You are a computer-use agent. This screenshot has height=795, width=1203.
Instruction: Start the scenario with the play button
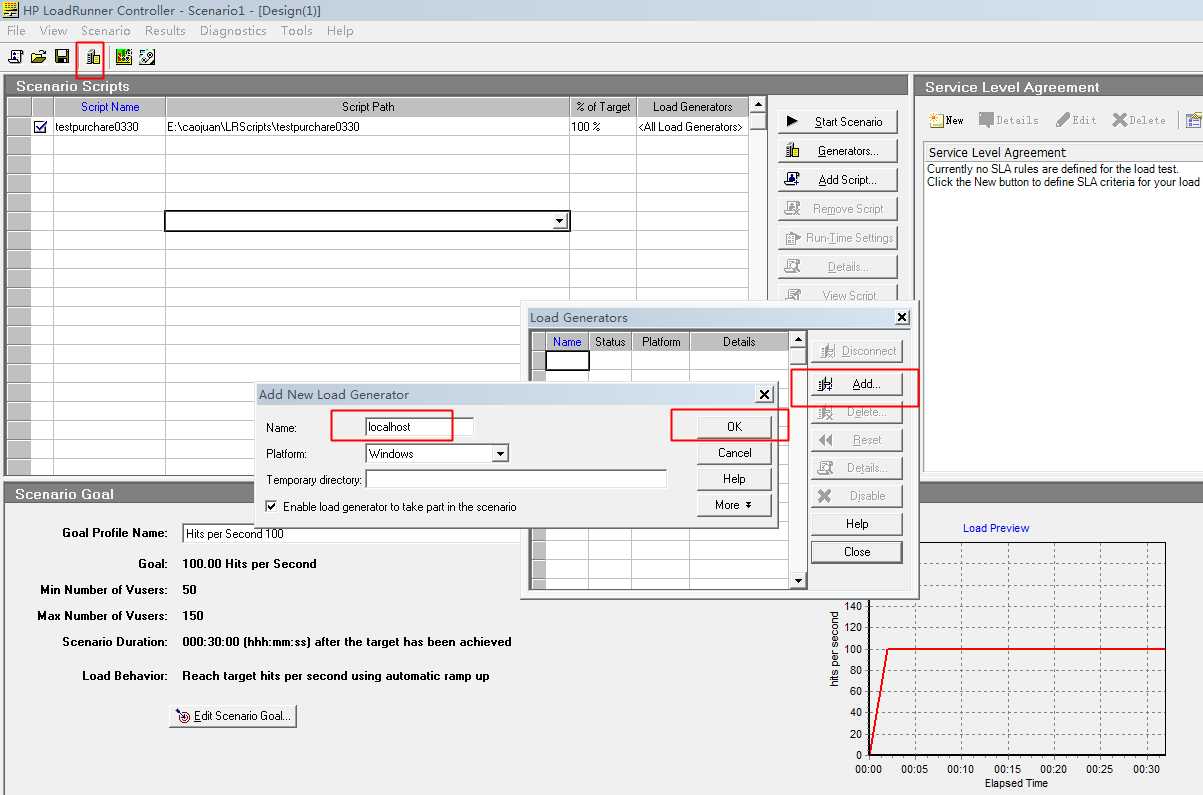pos(838,122)
